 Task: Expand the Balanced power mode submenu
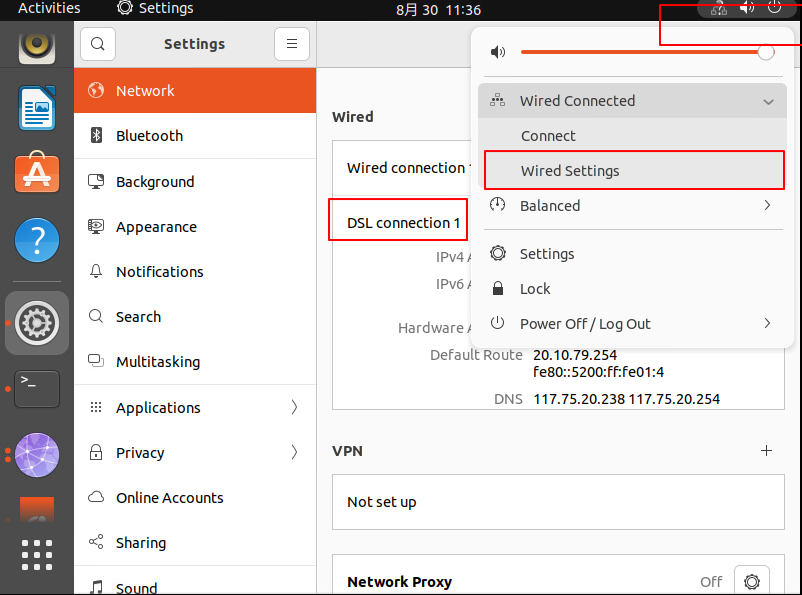click(x=768, y=206)
